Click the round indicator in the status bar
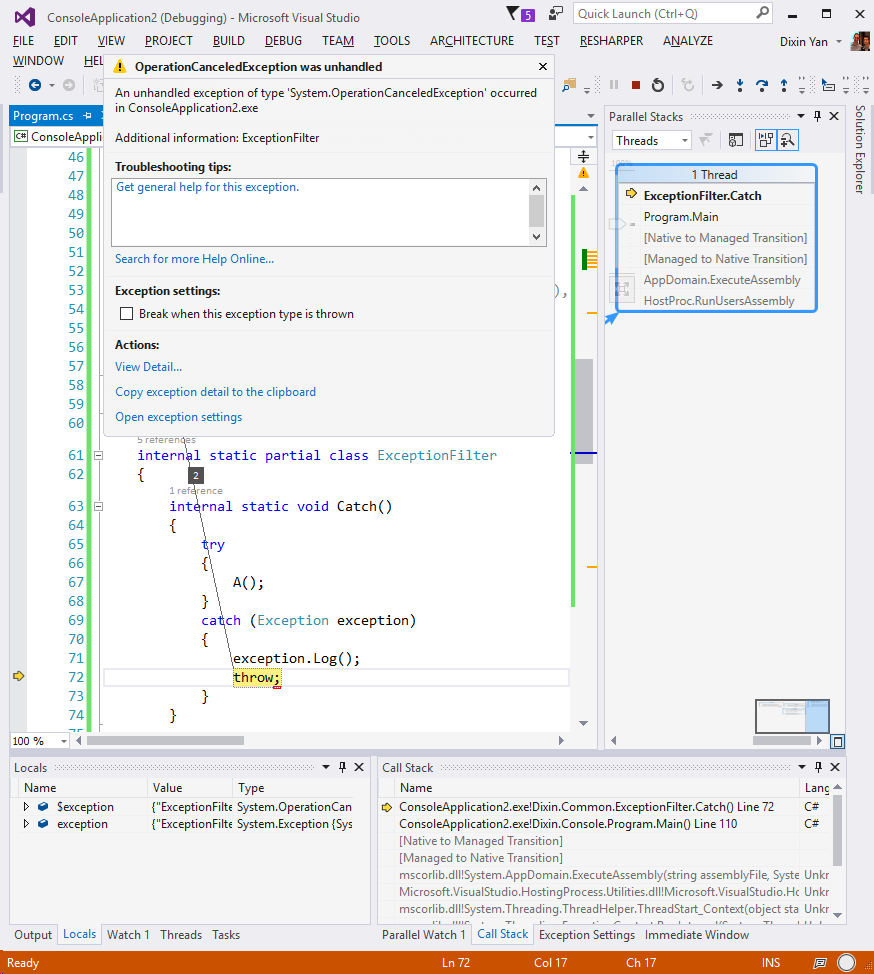 click(x=846, y=962)
